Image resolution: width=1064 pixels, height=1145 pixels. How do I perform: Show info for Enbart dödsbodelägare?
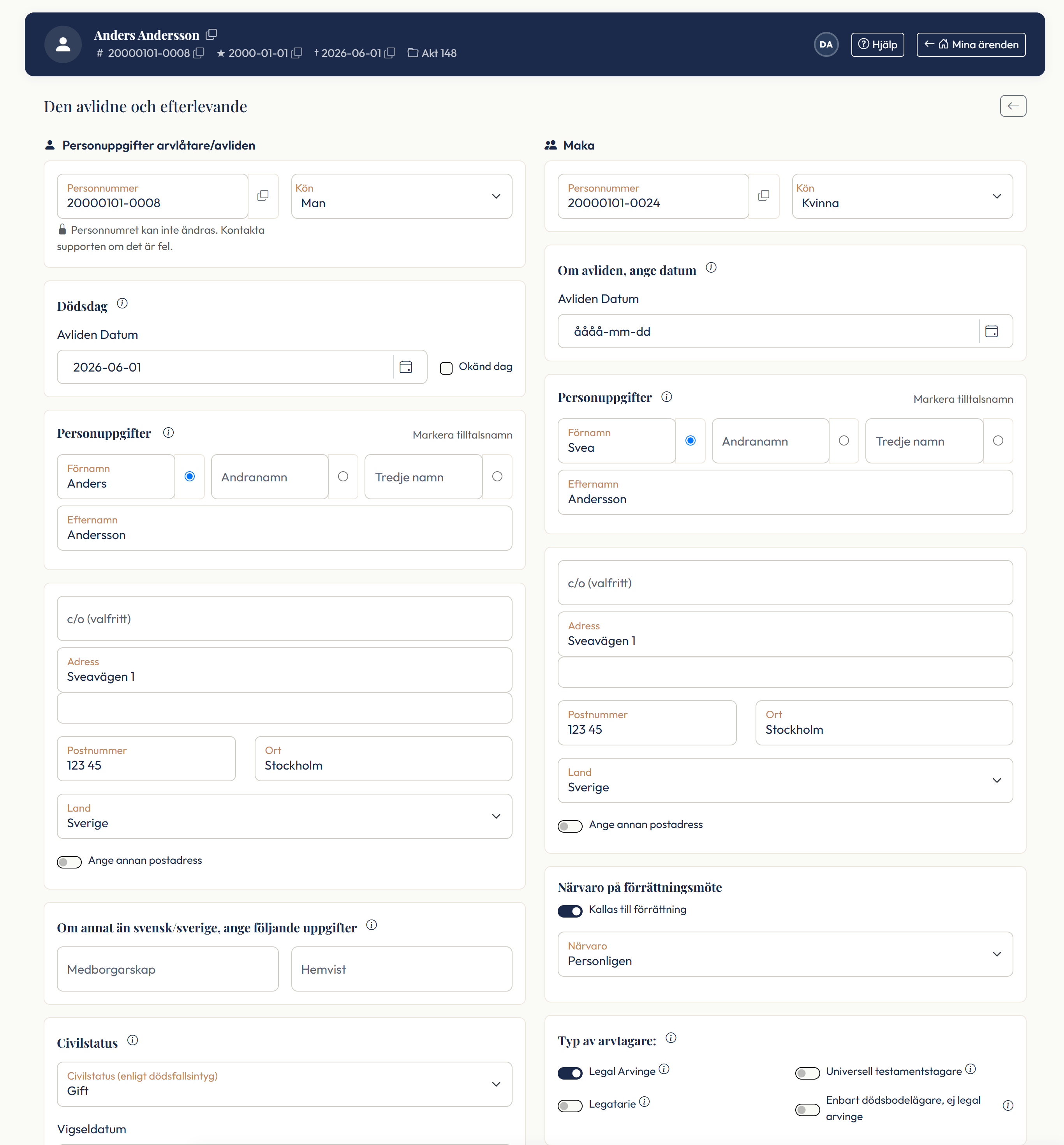coord(1008,1105)
